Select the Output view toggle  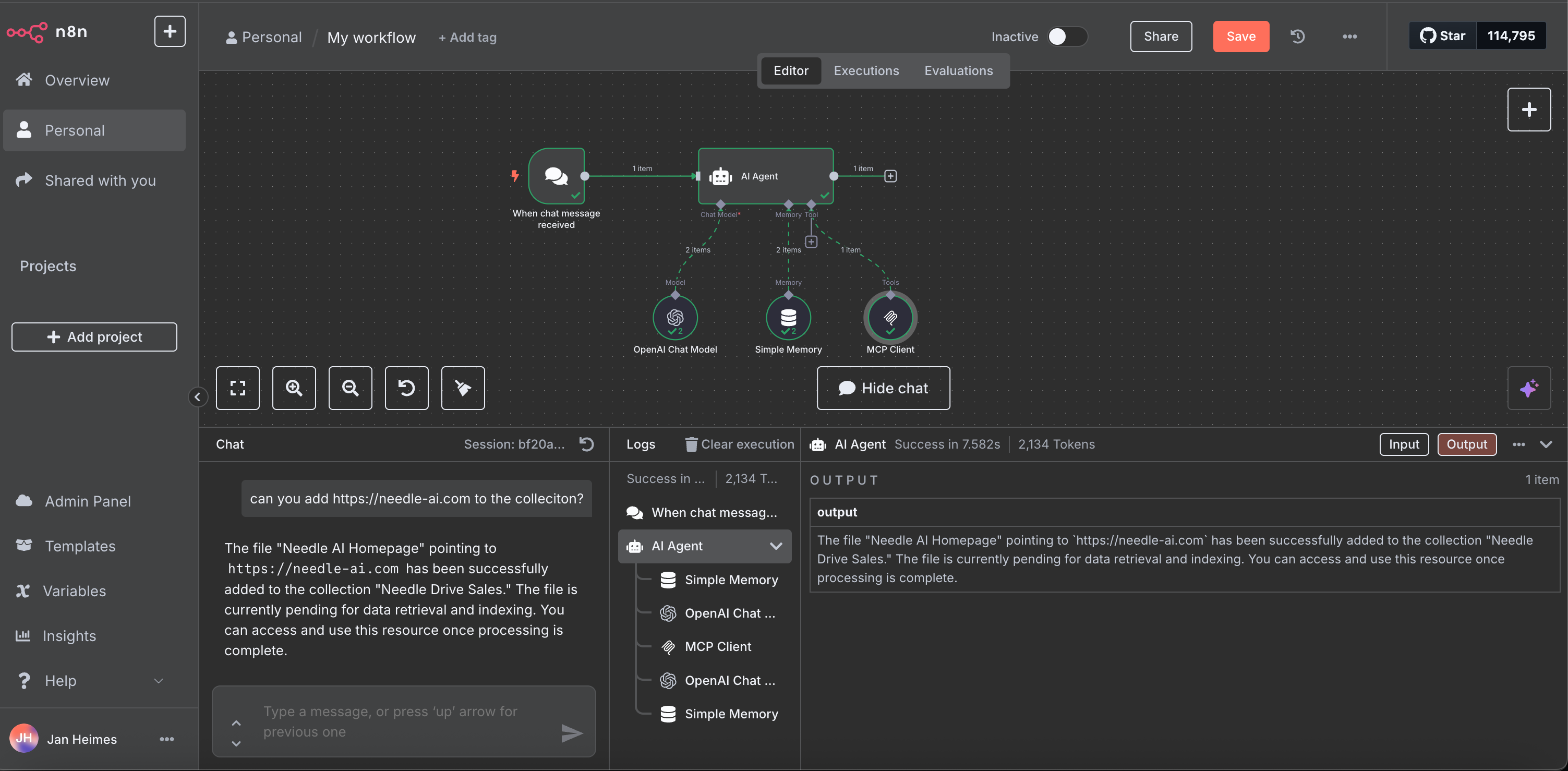coord(1466,444)
